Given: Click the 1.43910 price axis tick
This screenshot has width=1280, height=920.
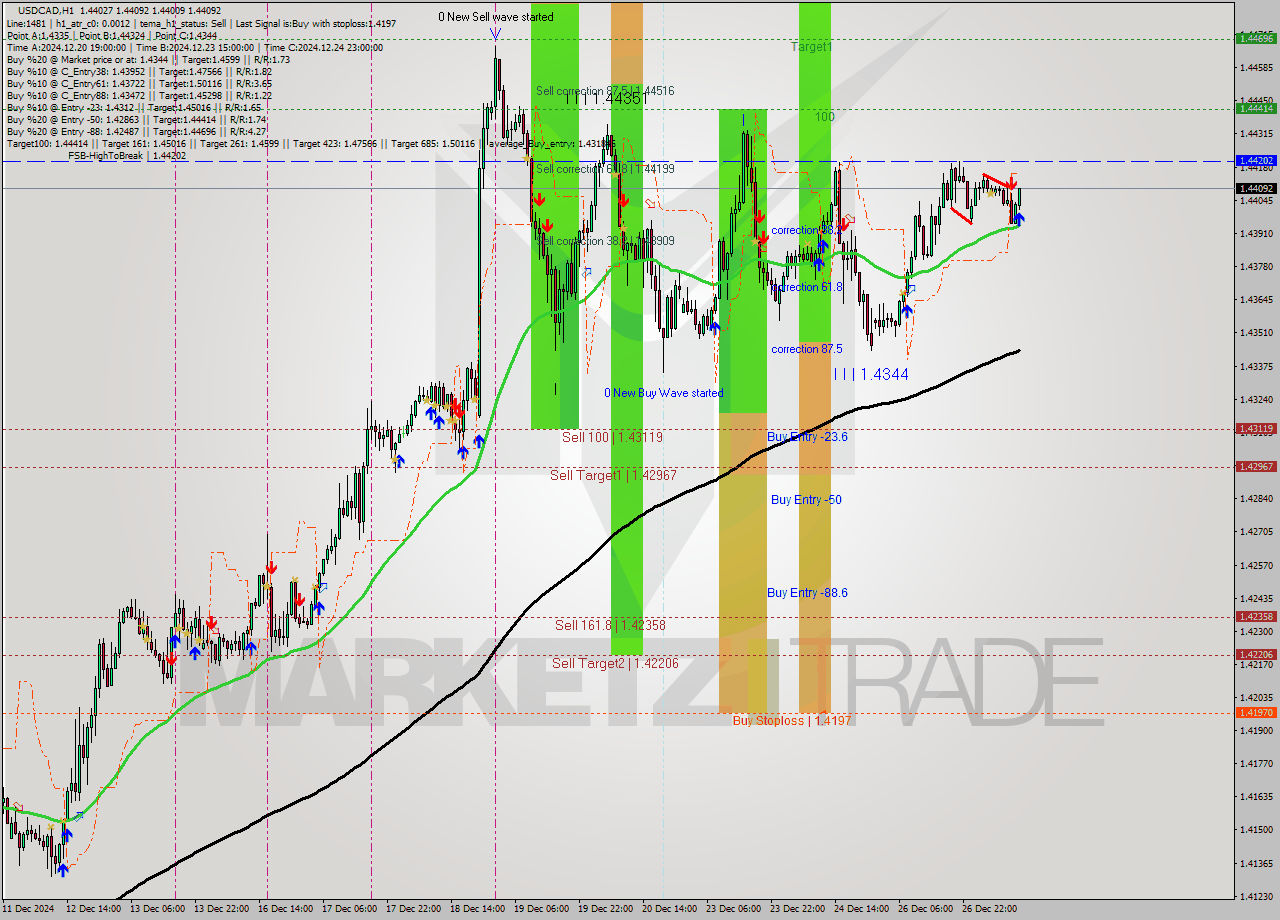Looking at the screenshot, I should [1256, 233].
